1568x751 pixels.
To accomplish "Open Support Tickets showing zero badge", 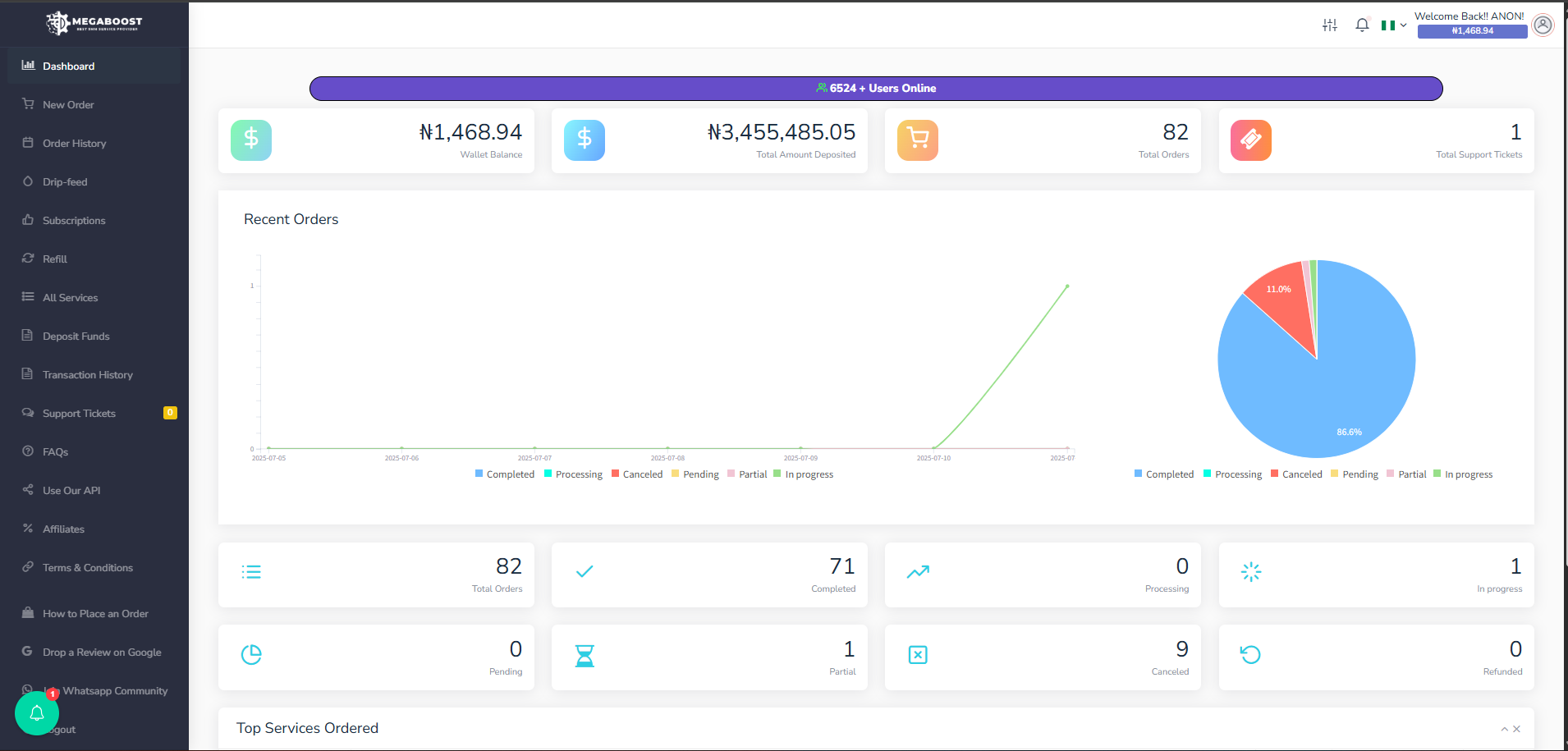I will 79,413.
